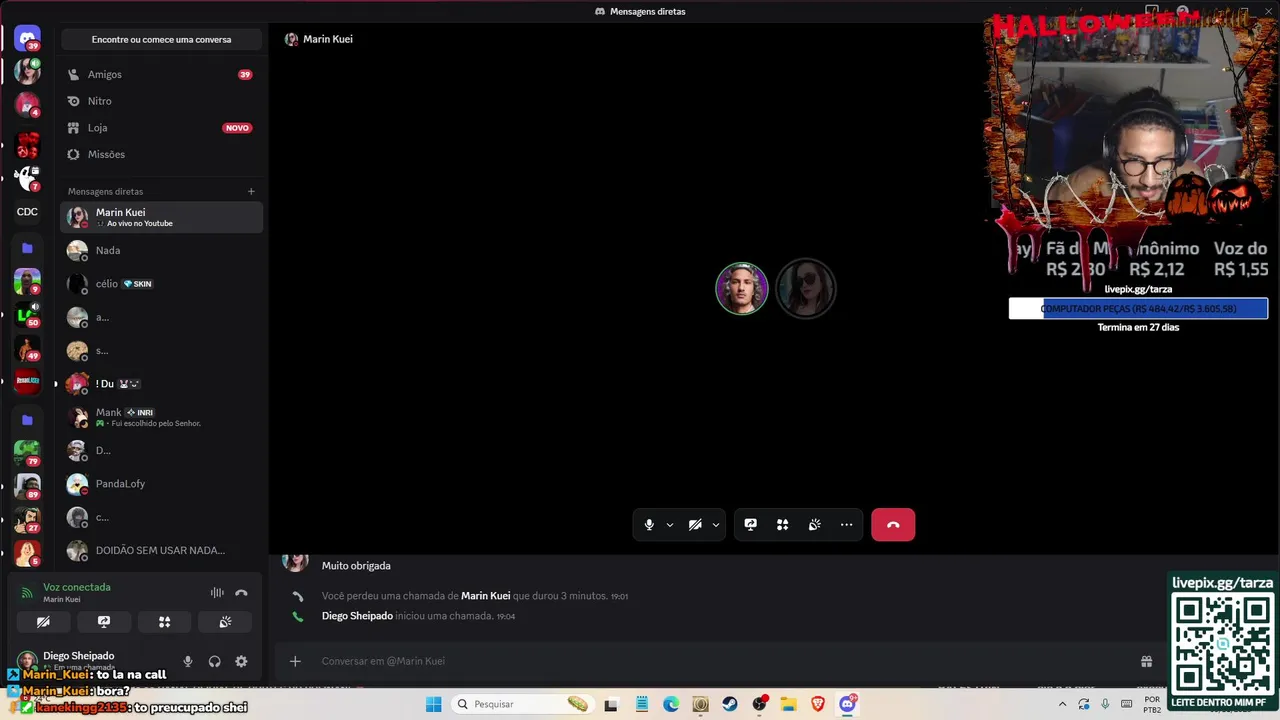Share your screen from call control bar

(751, 525)
